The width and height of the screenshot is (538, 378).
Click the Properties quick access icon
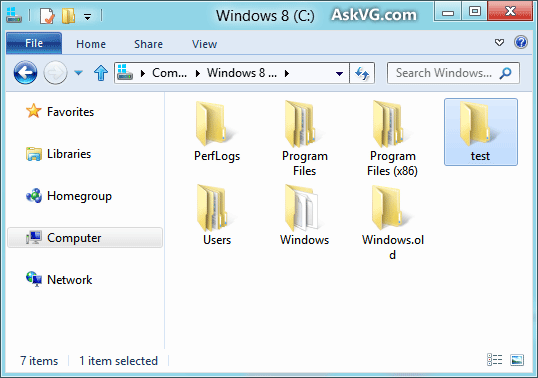click(x=47, y=16)
